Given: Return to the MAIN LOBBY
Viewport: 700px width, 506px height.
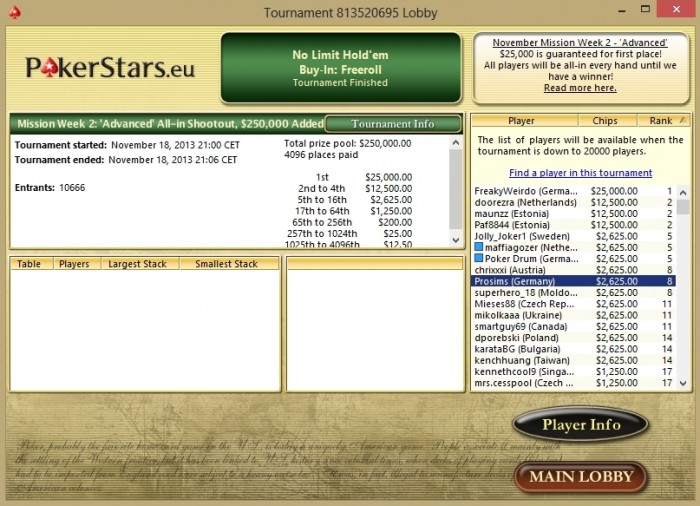Looking at the screenshot, I should pyautogui.click(x=581, y=477).
